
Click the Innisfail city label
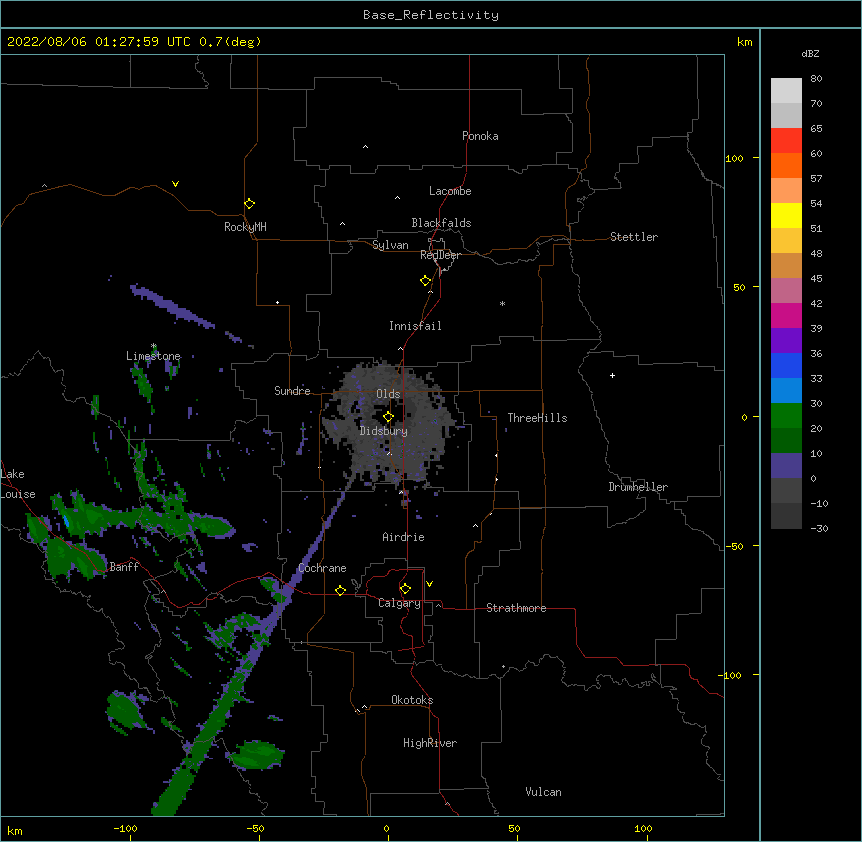pyautogui.click(x=415, y=326)
